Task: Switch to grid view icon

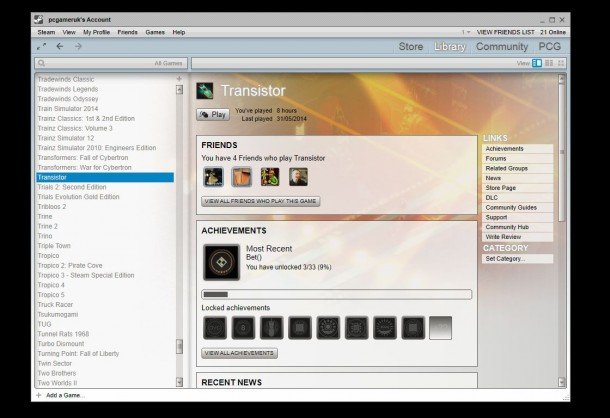Action: [x=561, y=63]
